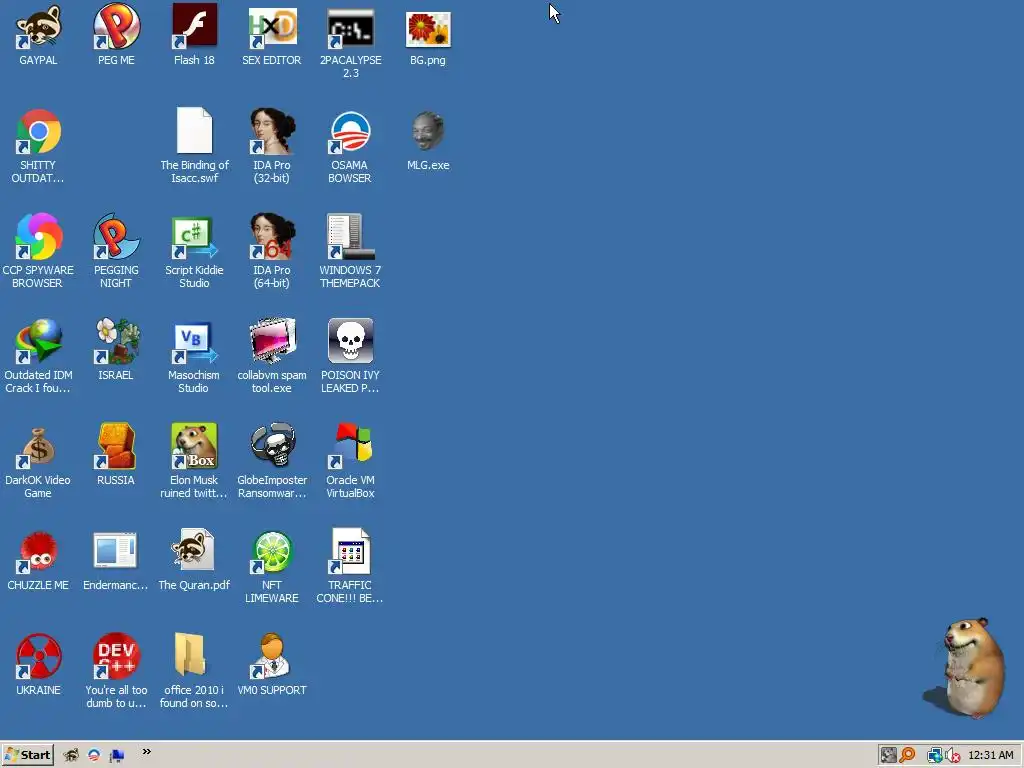Image resolution: width=1024 pixels, height=768 pixels.
Task: Click the 12:31 AM taskbar clock
Action: click(991, 755)
